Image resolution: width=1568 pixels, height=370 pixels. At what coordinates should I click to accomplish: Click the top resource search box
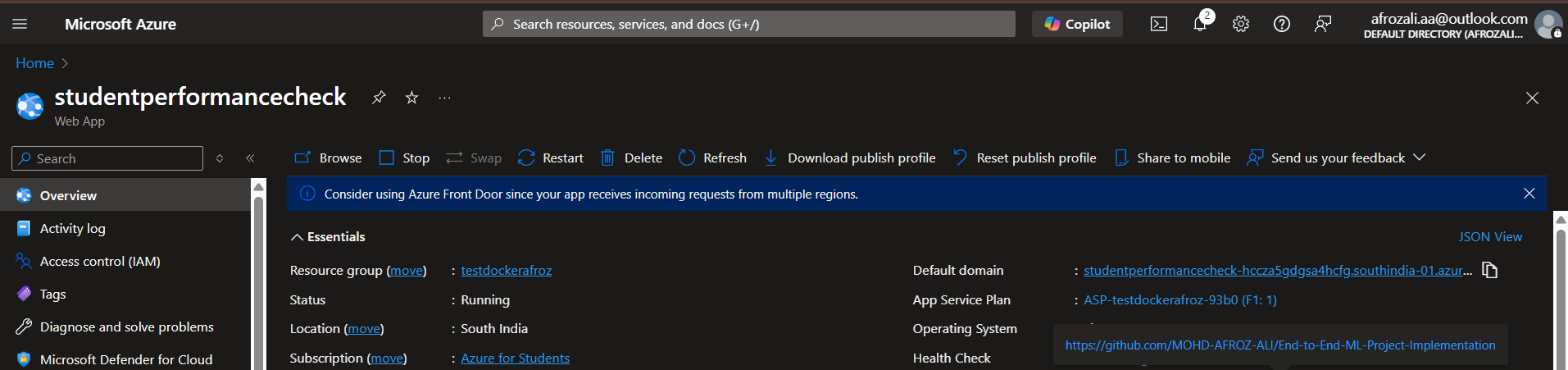coord(748,25)
